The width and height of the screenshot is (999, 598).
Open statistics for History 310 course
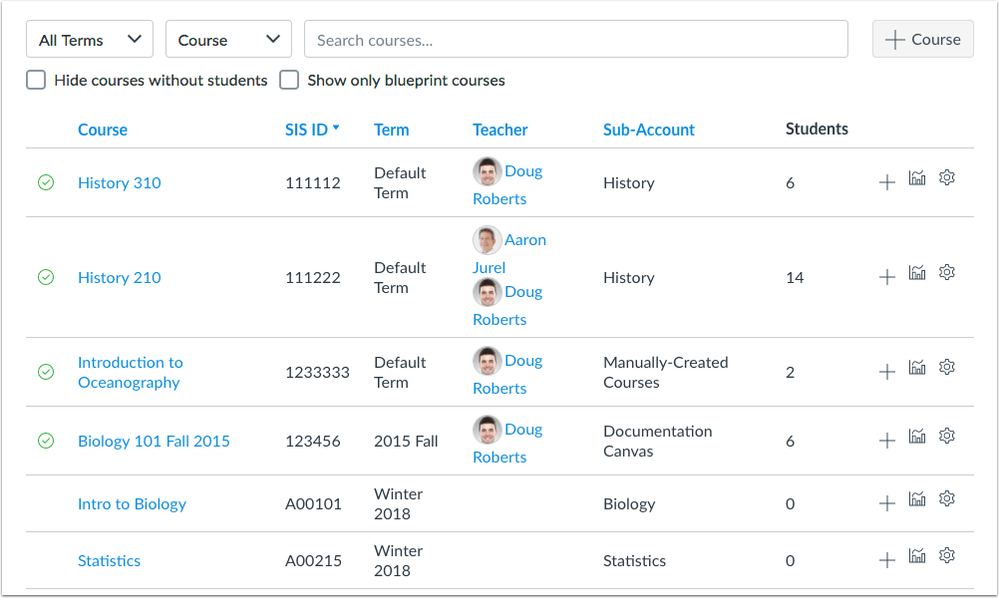917,182
